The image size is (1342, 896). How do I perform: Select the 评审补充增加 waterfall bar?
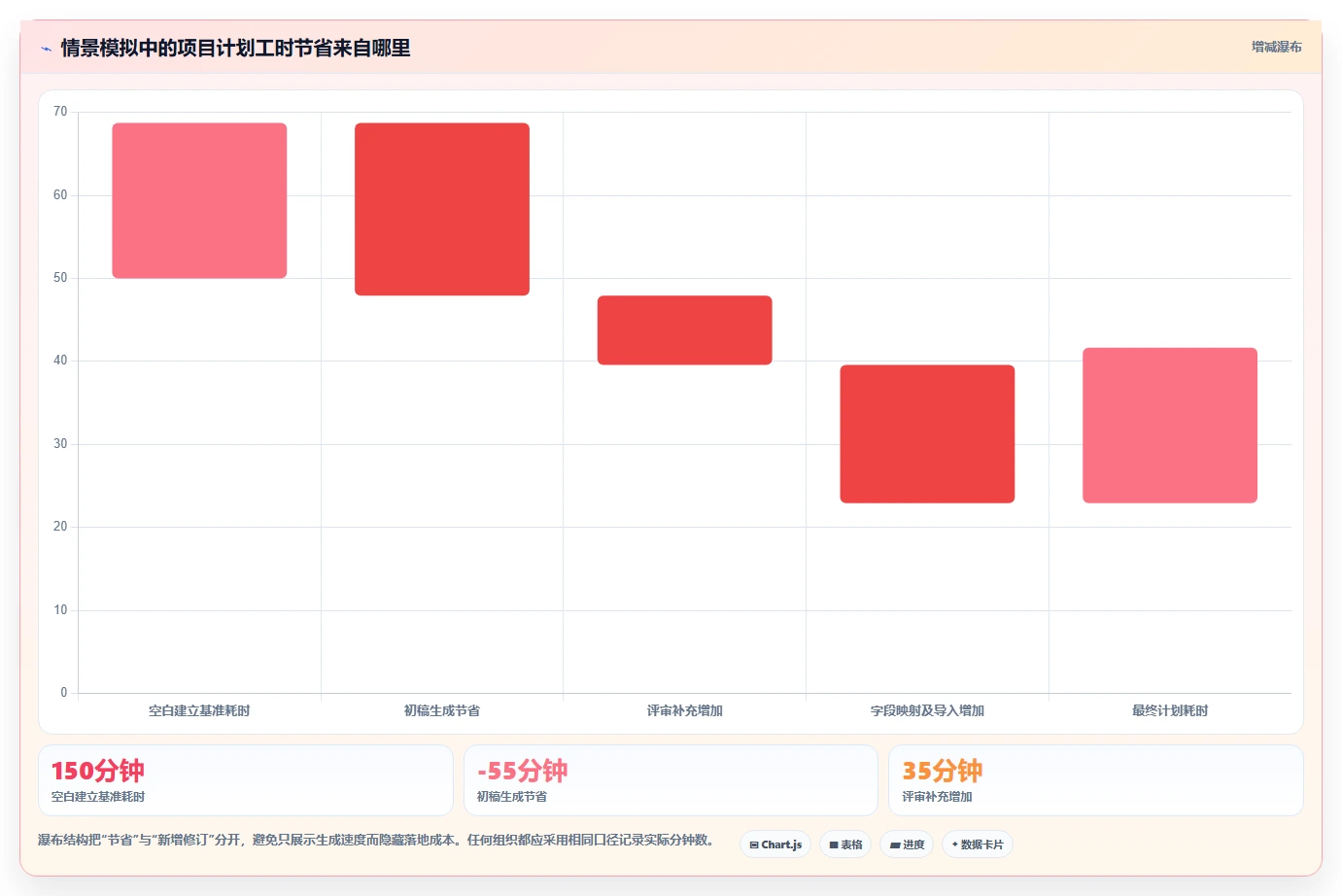(x=685, y=330)
